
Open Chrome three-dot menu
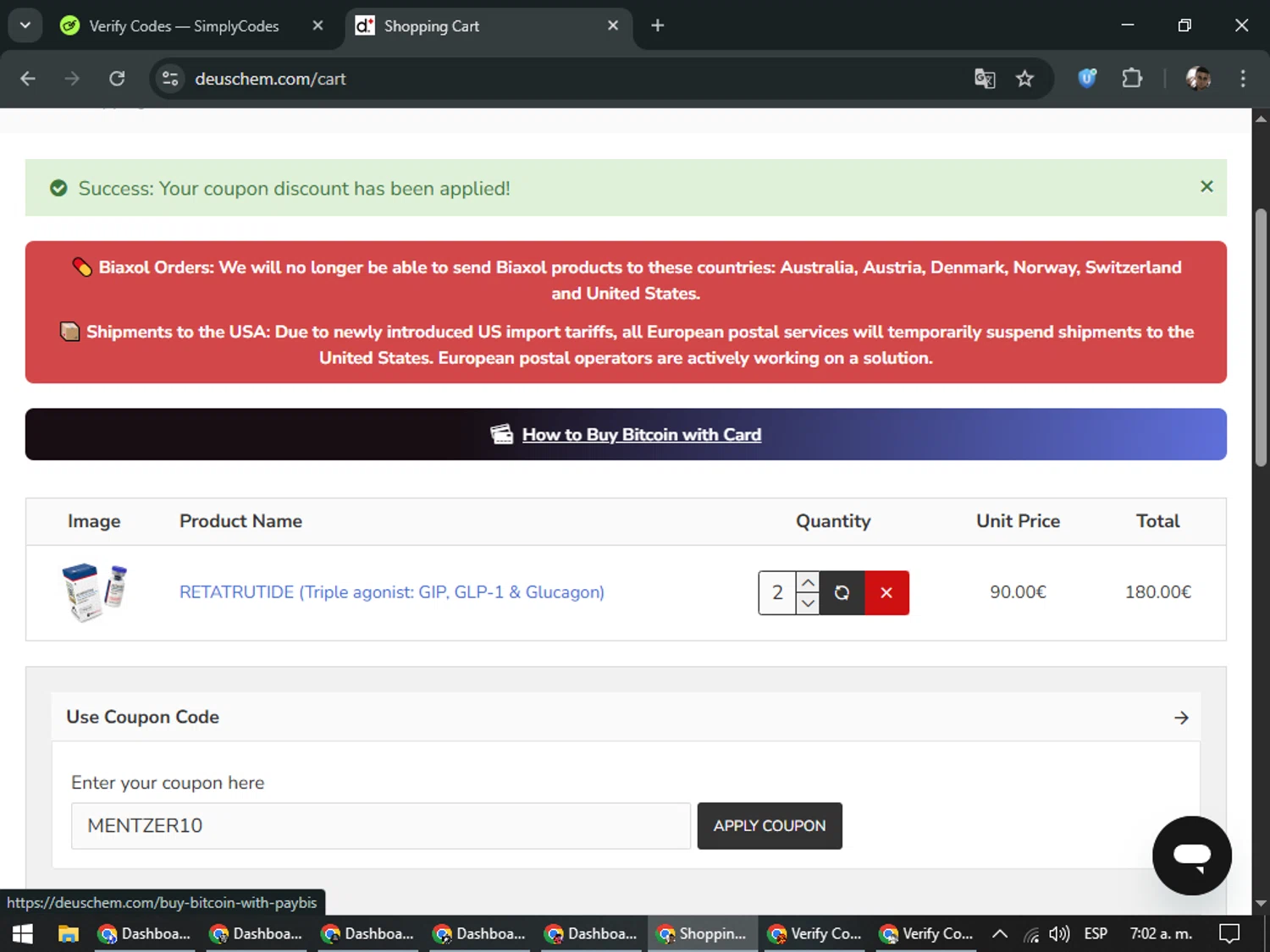click(x=1243, y=79)
